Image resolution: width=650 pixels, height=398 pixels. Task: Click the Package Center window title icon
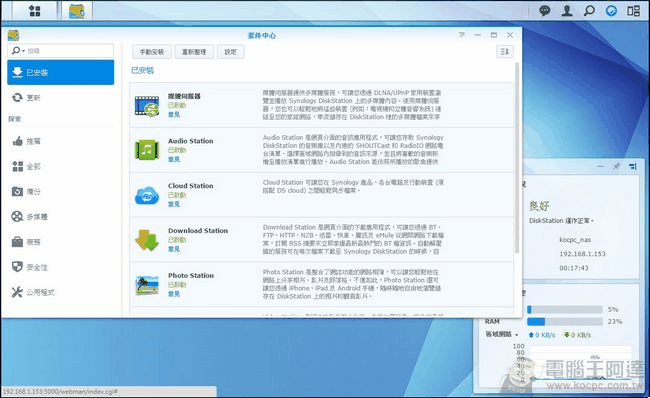coord(13,35)
